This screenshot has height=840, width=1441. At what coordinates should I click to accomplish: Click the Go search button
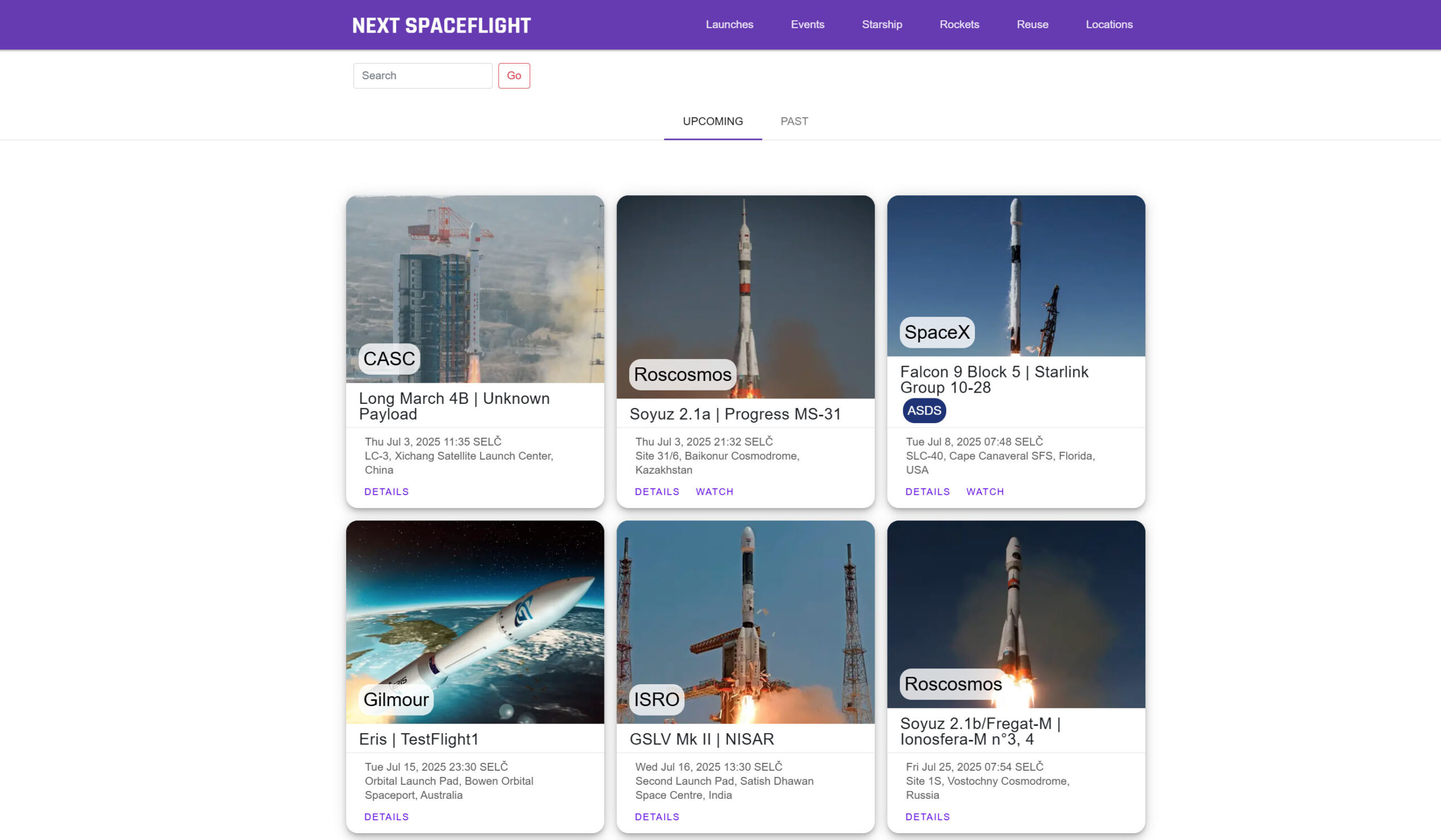(513, 75)
